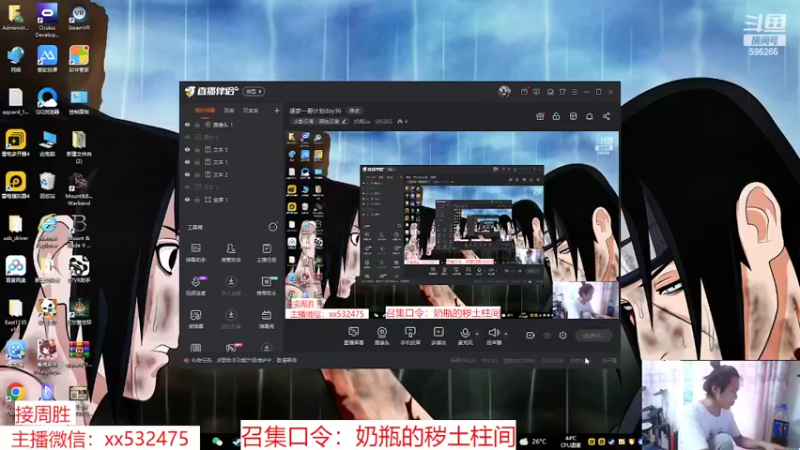Click the live streaming status button

pos(593,336)
